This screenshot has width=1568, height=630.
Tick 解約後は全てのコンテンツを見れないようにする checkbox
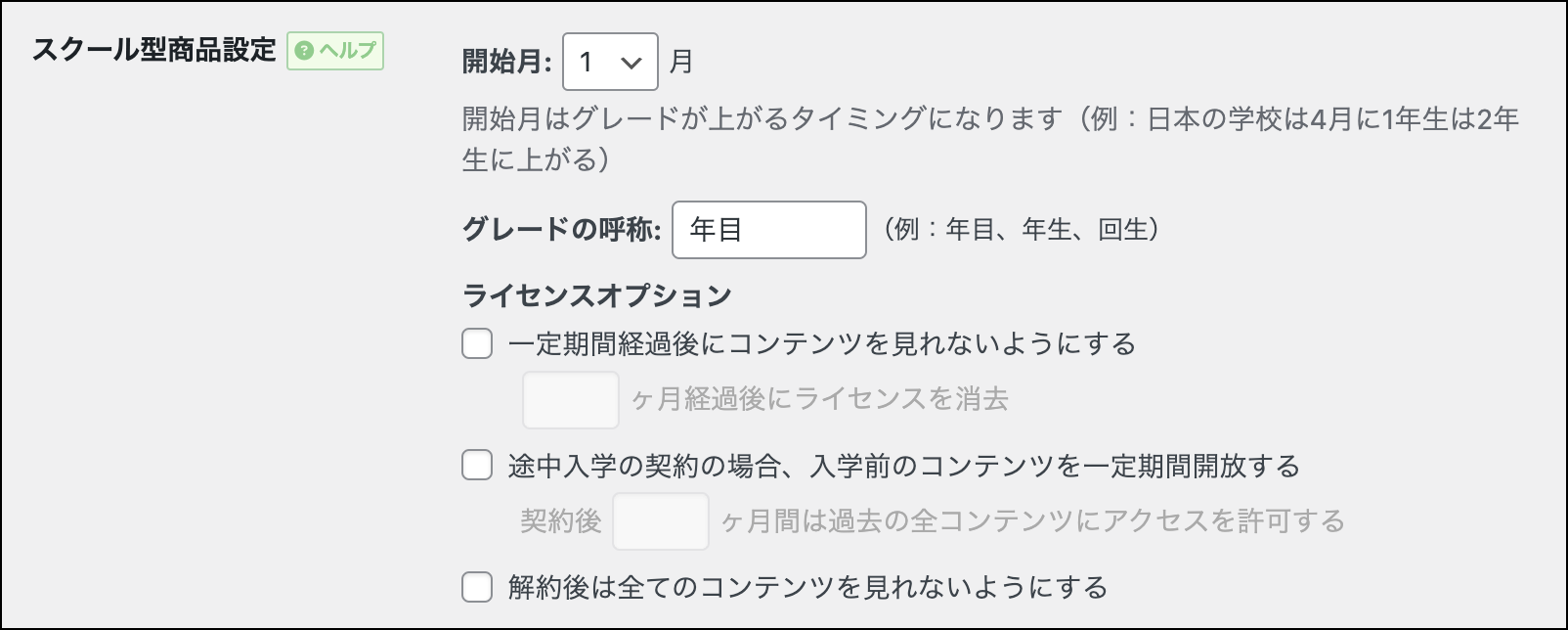click(x=477, y=587)
